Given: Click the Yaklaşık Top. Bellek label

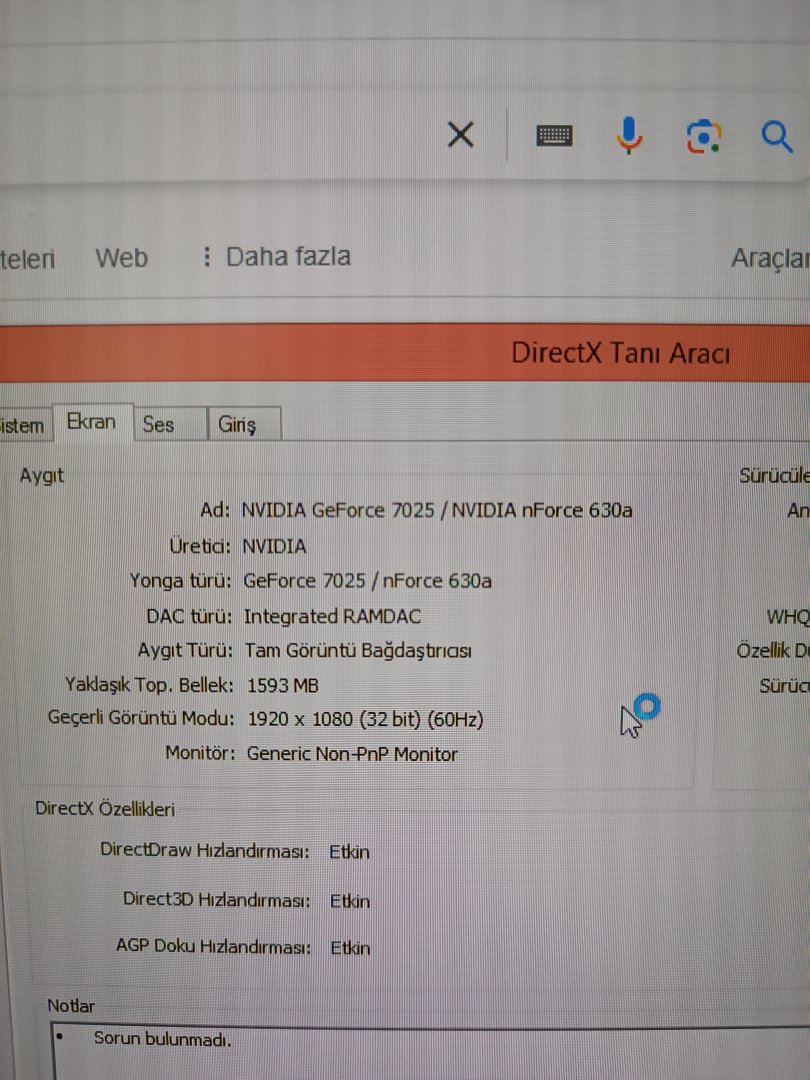Looking at the screenshot, I should pos(149,685).
